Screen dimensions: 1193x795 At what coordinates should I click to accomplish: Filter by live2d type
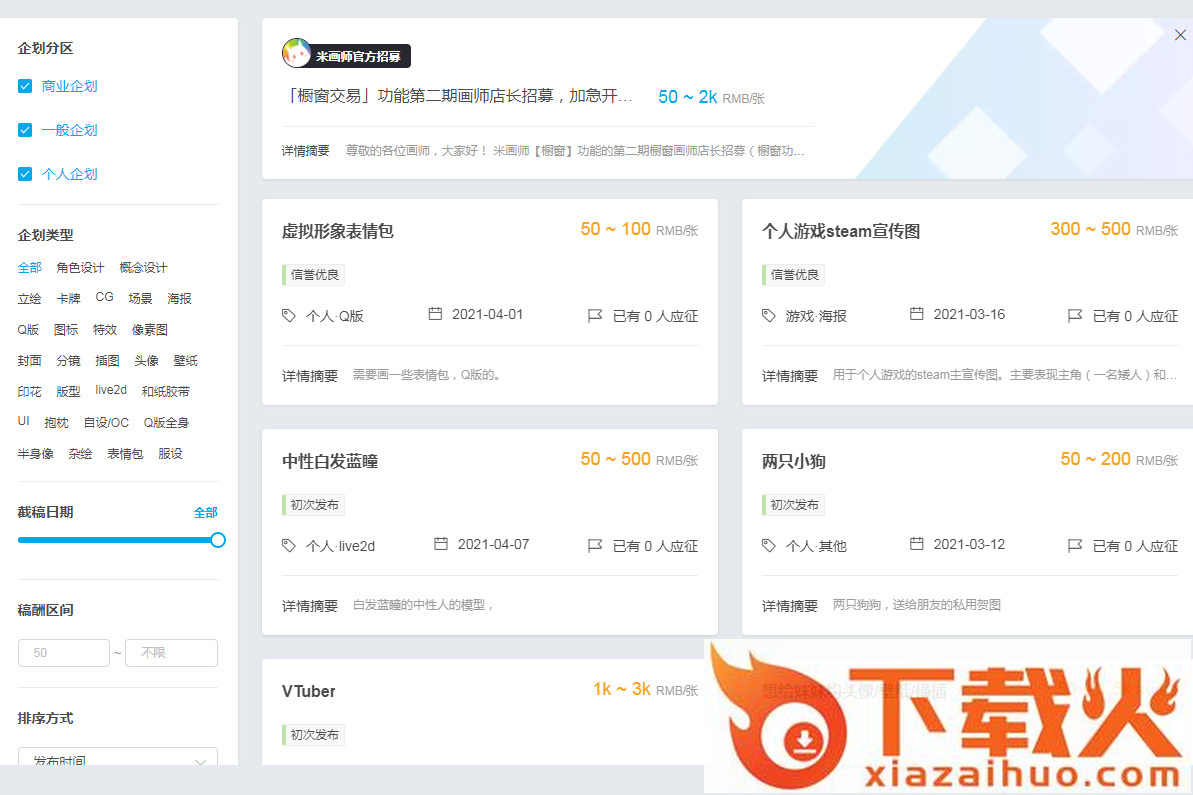point(111,390)
